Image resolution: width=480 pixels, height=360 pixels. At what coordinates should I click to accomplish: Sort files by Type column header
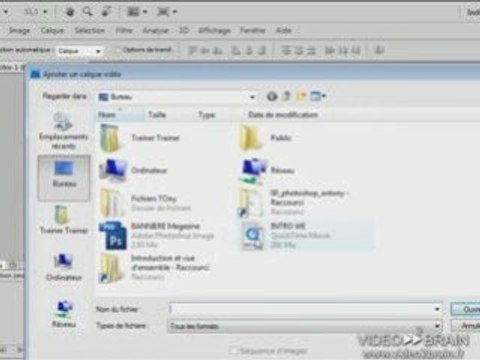[220, 115]
